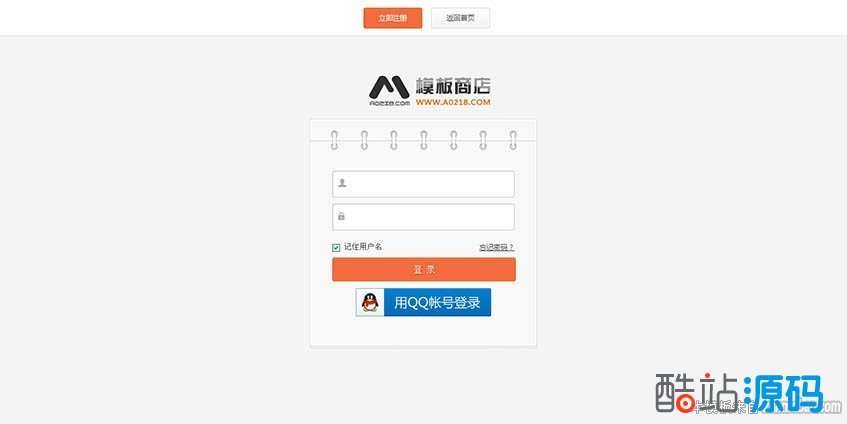Click the 模板商店 logo title text
The height and width of the screenshot is (424, 847).
453,86
